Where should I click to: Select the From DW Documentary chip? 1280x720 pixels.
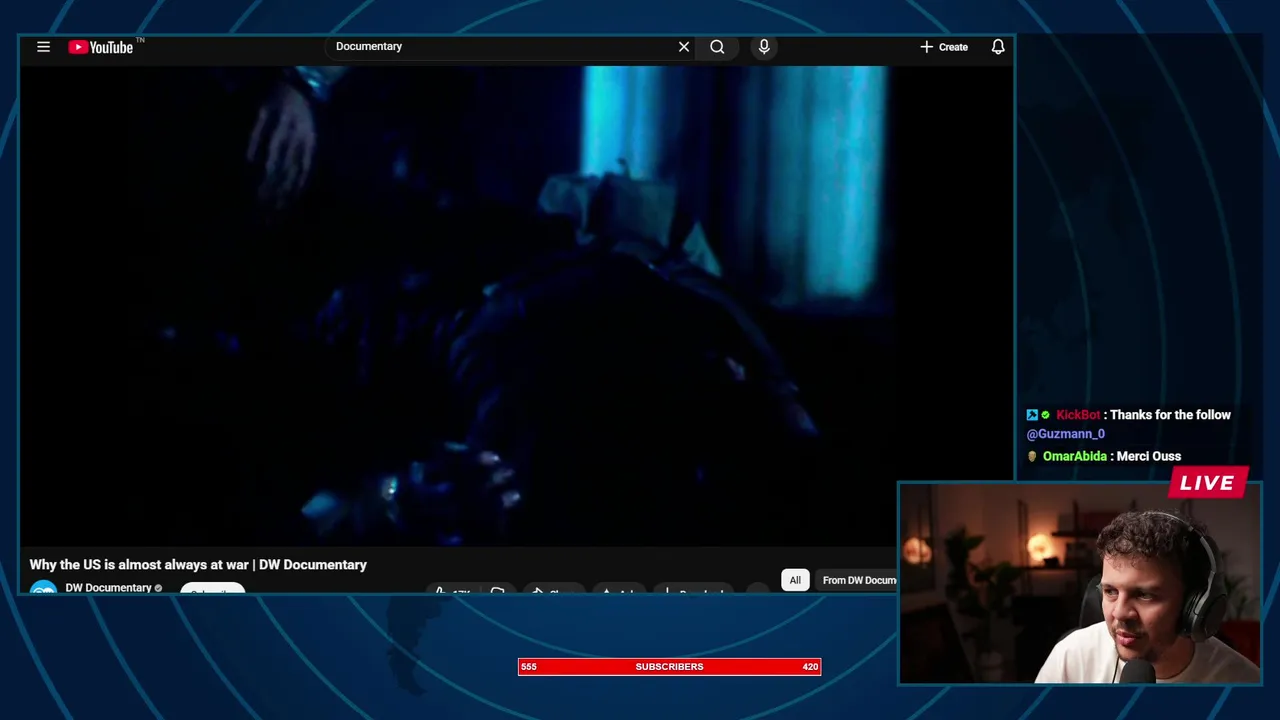(857, 580)
